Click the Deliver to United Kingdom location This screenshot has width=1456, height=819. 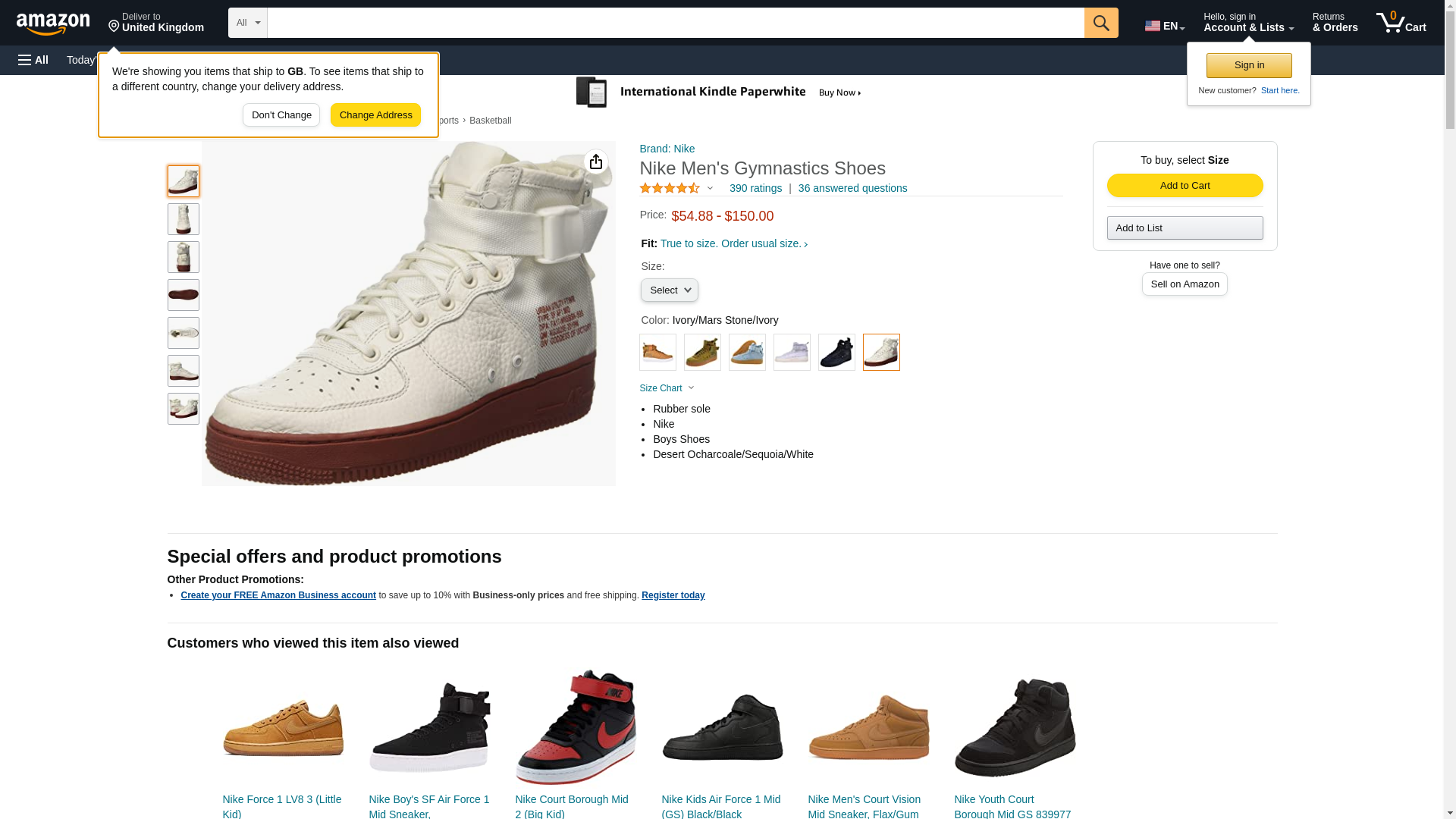(156, 23)
